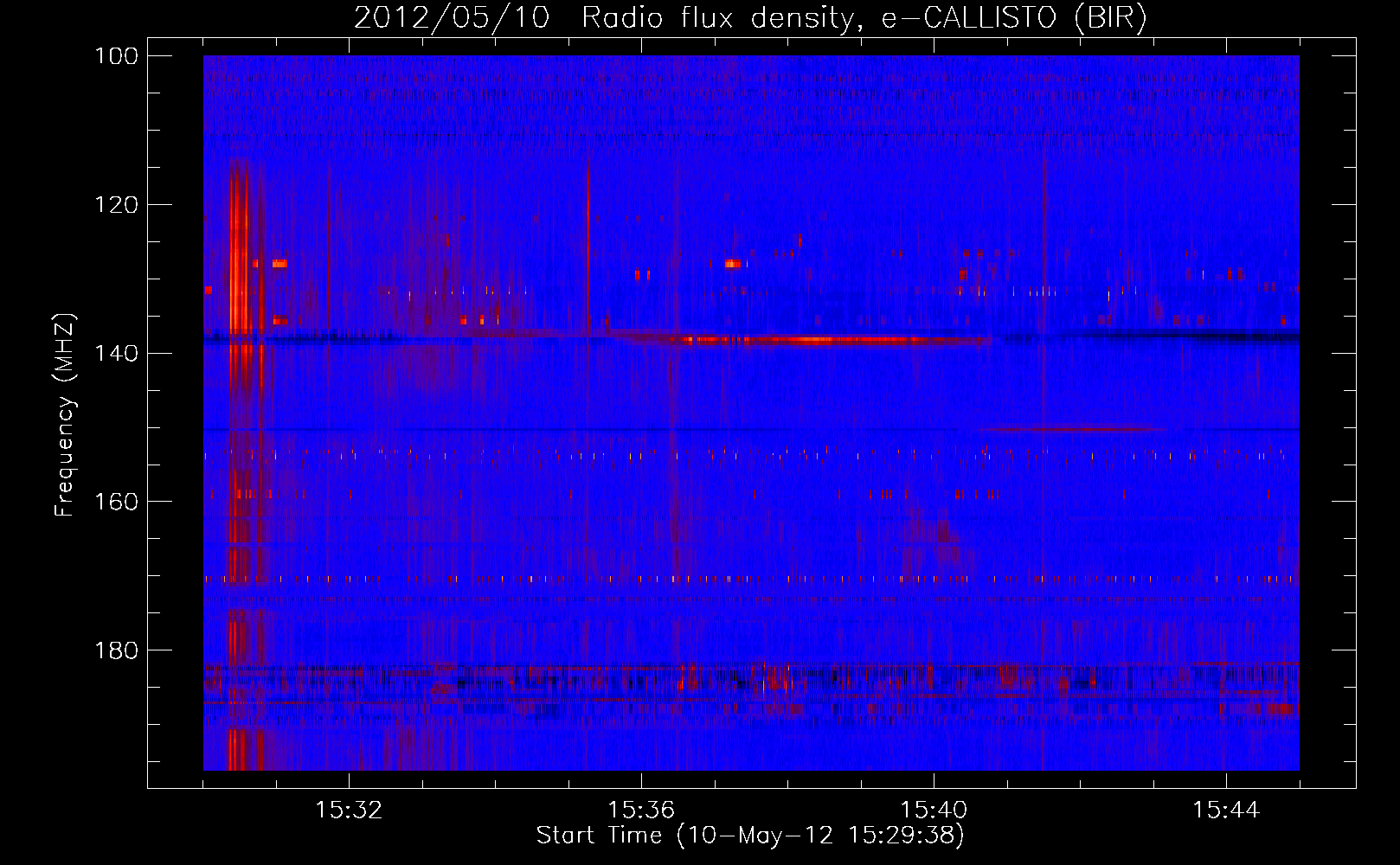Click the faint horizontal red streak near 150 MHz
This screenshot has width=1400, height=865.
[1077, 429]
